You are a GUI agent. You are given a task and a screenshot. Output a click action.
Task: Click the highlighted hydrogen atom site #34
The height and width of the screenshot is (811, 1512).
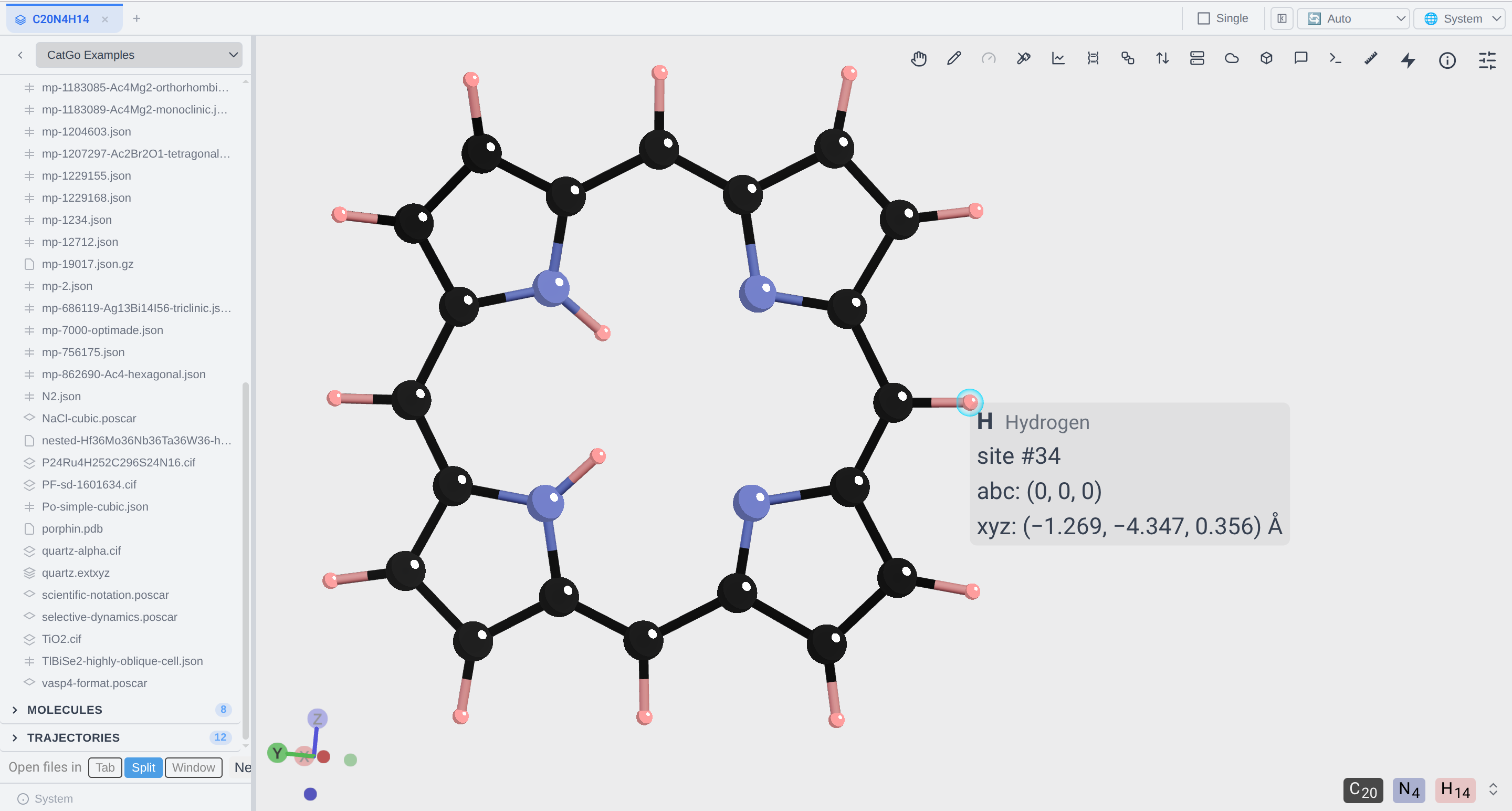pyautogui.click(x=970, y=402)
